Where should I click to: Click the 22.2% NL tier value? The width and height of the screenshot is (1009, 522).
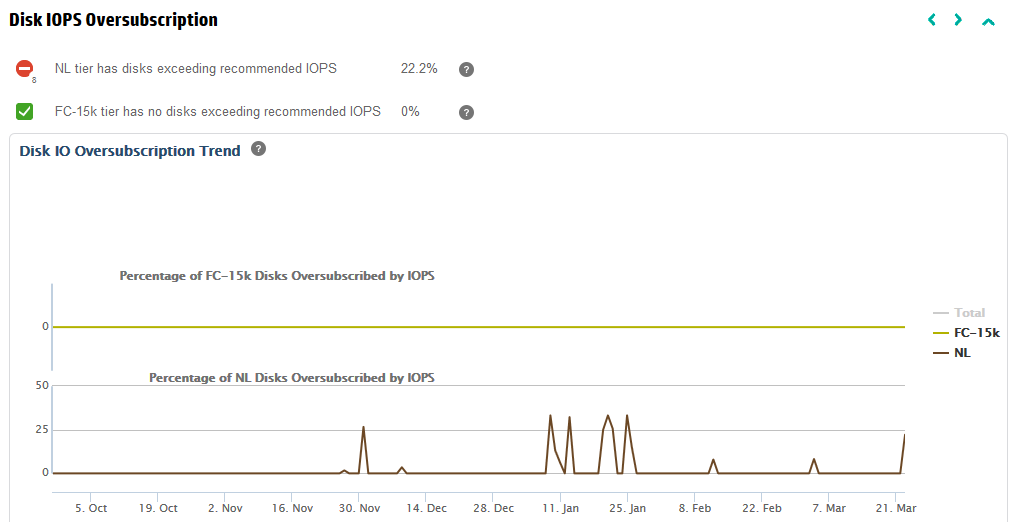click(419, 69)
